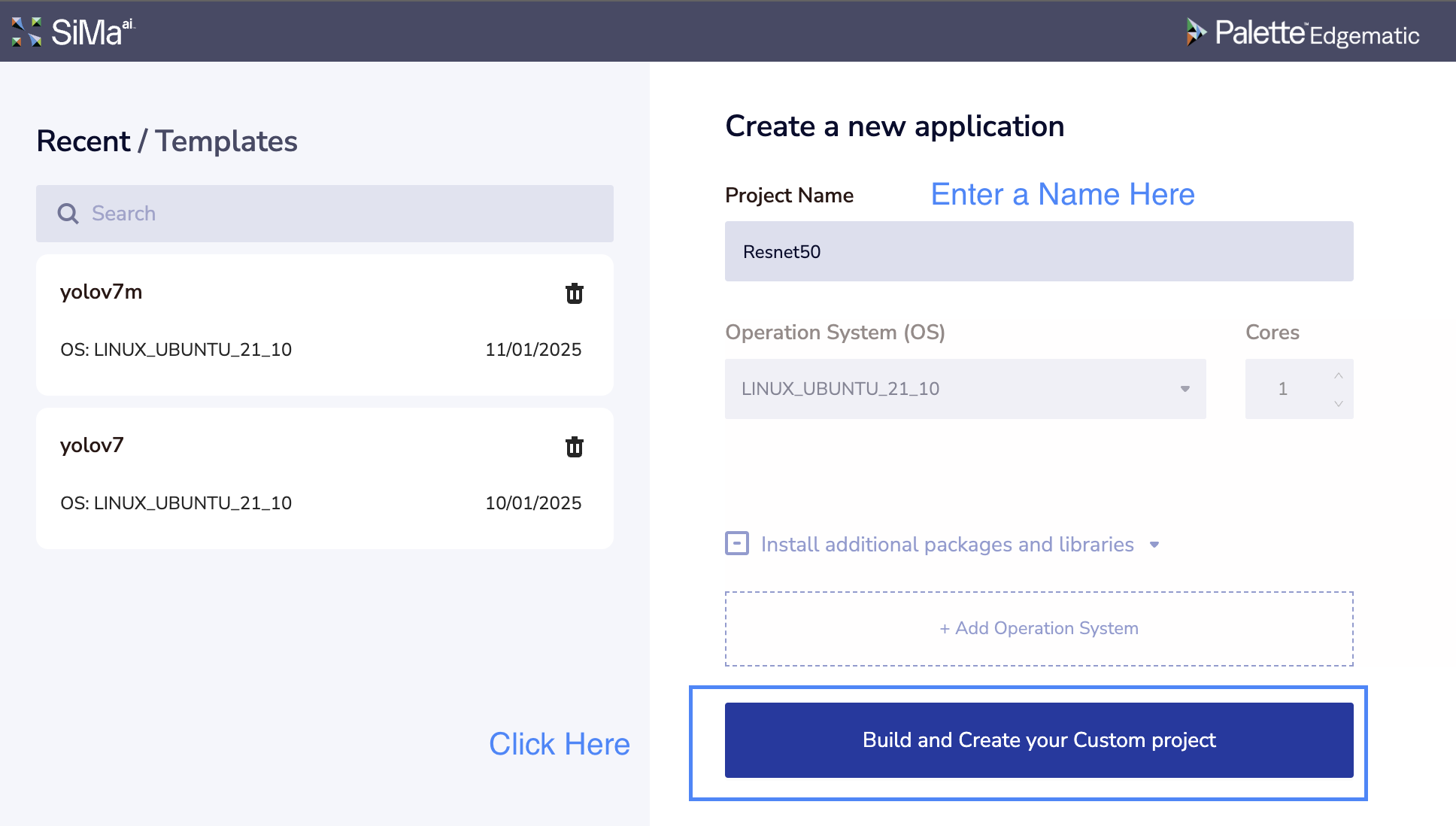Delete the yolov7 project
This screenshot has width=1456, height=826.
(x=574, y=447)
